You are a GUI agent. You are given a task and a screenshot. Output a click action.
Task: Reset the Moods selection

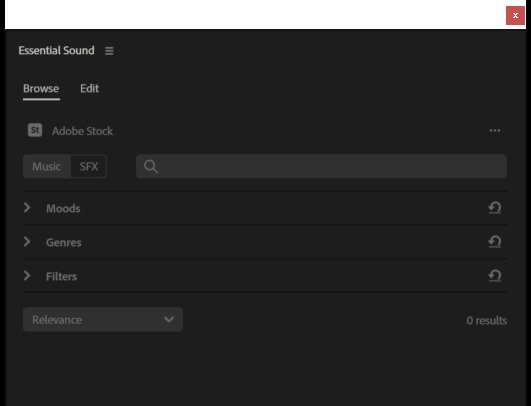pyautogui.click(x=495, y=208)
